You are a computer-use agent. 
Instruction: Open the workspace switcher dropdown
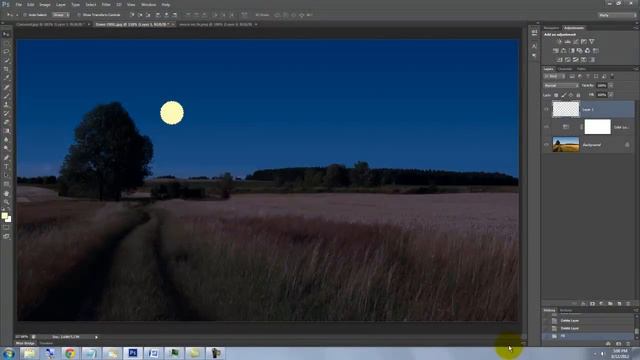[x=617, y=15]
